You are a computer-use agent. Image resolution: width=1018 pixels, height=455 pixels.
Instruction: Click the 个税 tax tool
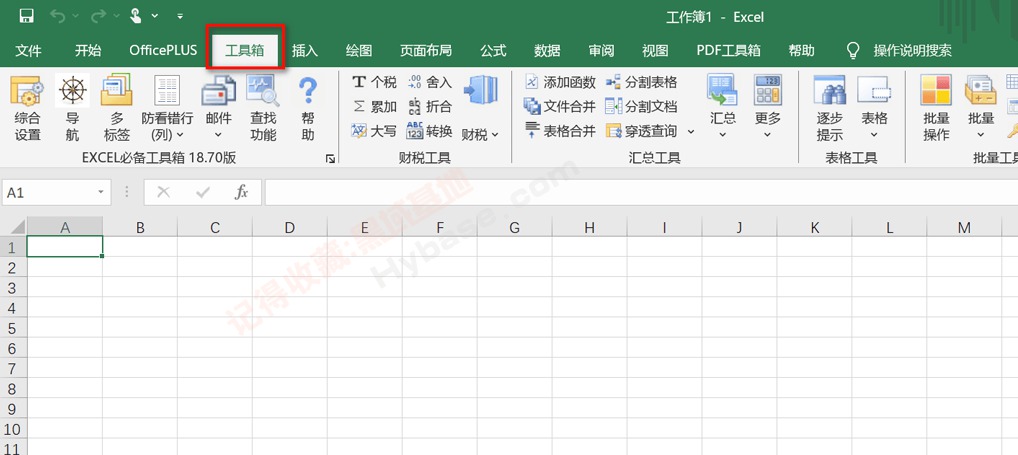coord(374,82)
